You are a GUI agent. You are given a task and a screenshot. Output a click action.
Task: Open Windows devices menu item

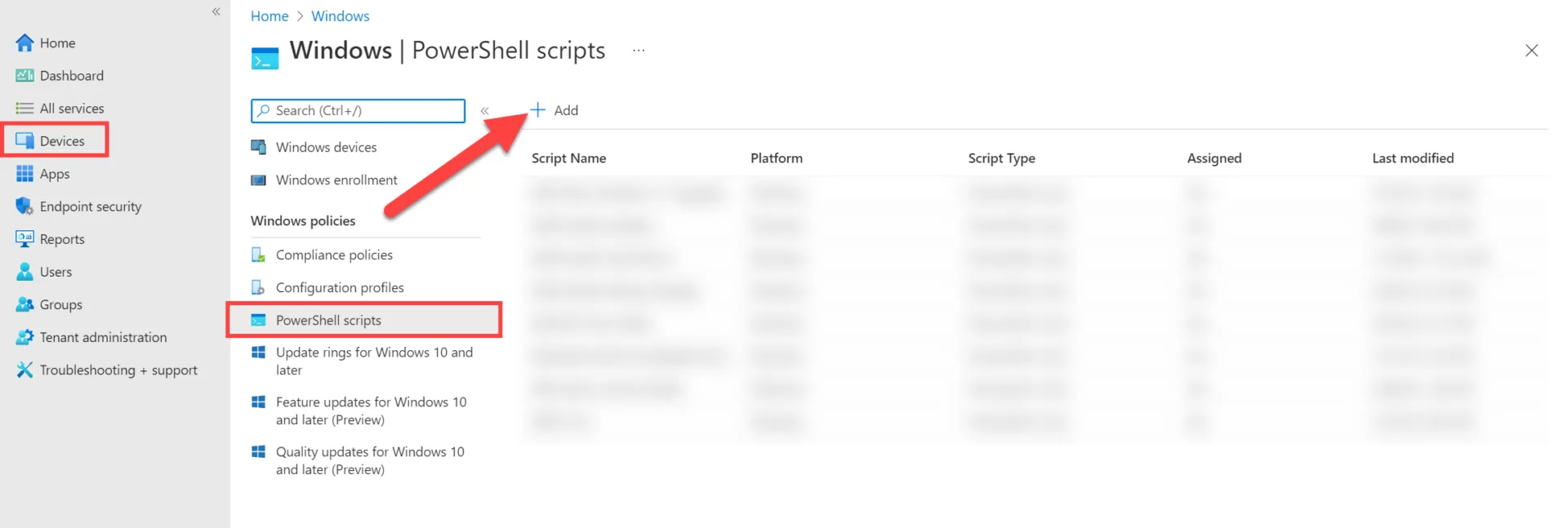pos(326,147)
